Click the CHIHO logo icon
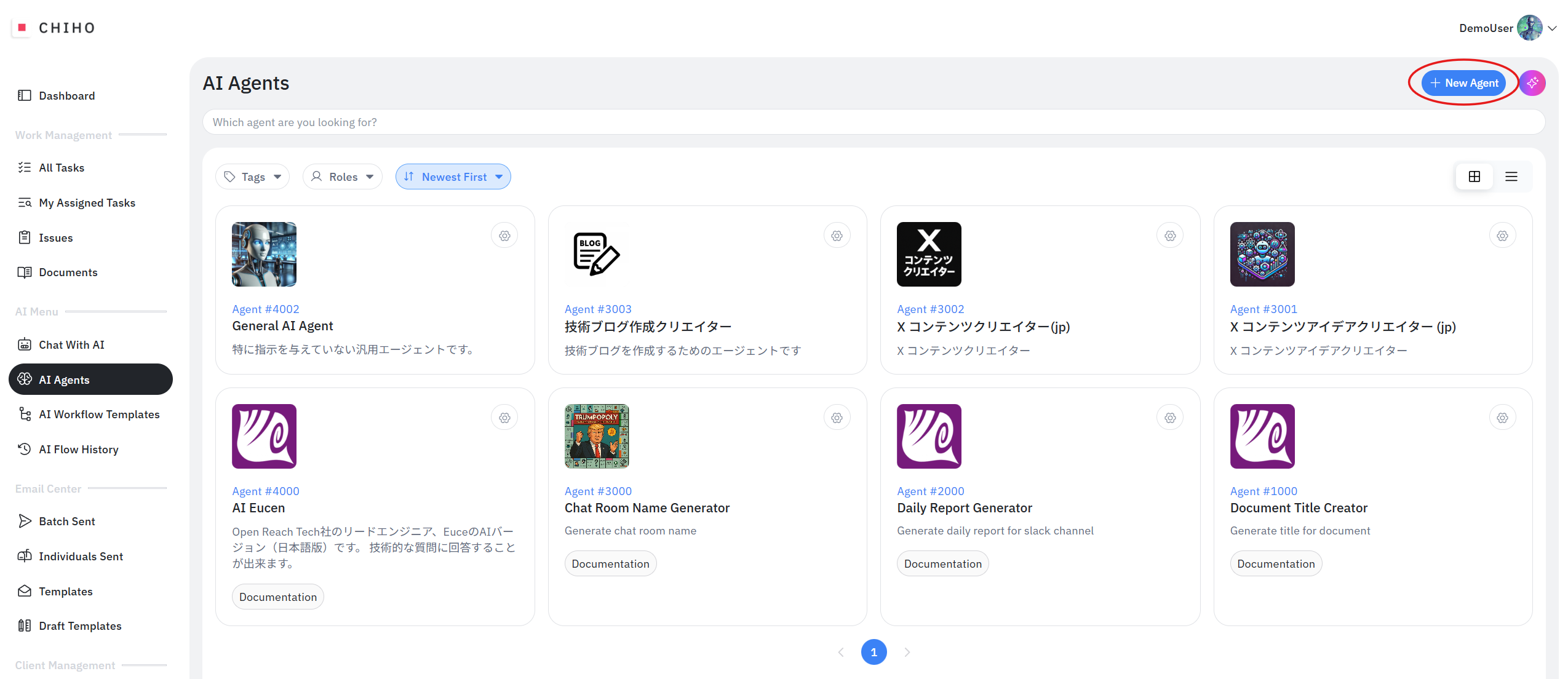Image resolution: width=1568 pixels, height=679 pixels. point(22,28)
